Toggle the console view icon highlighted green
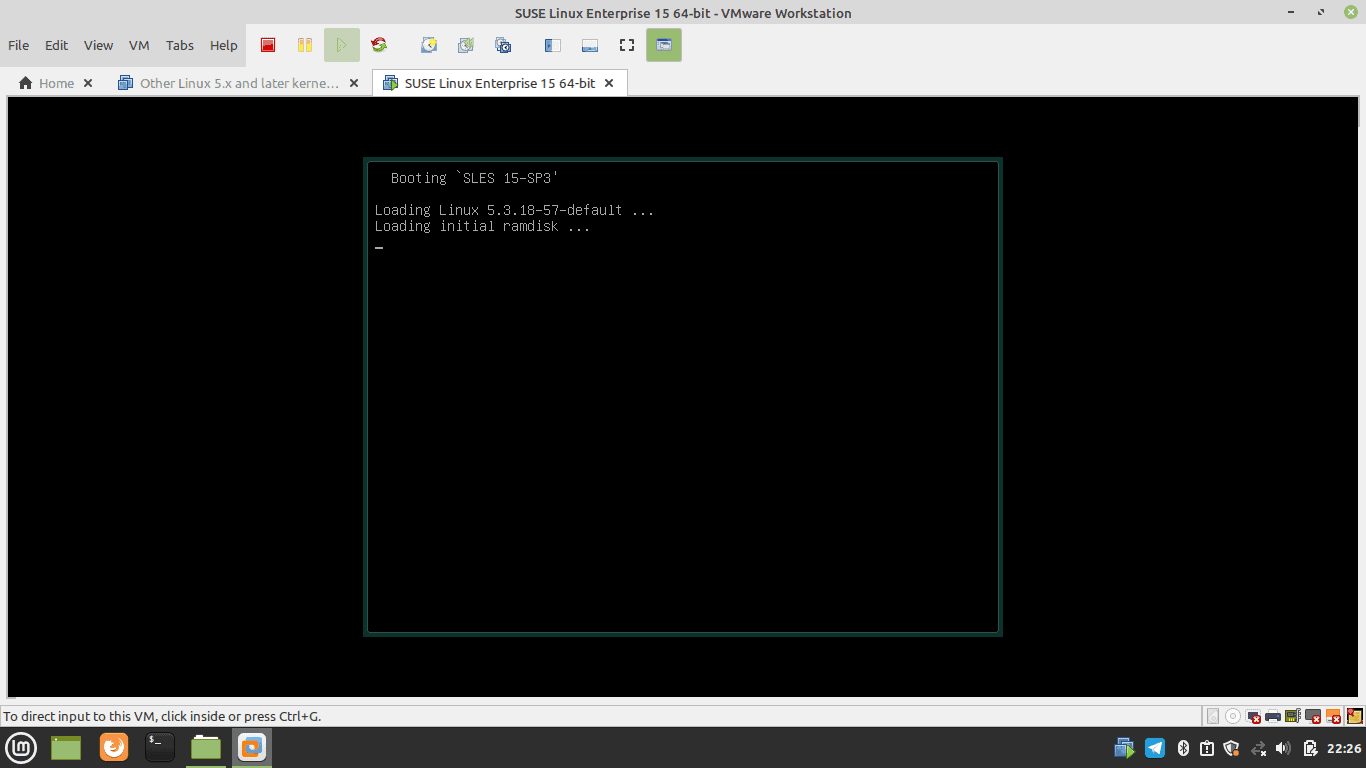Screen dimensions: 1366x768 coord(664,45)
